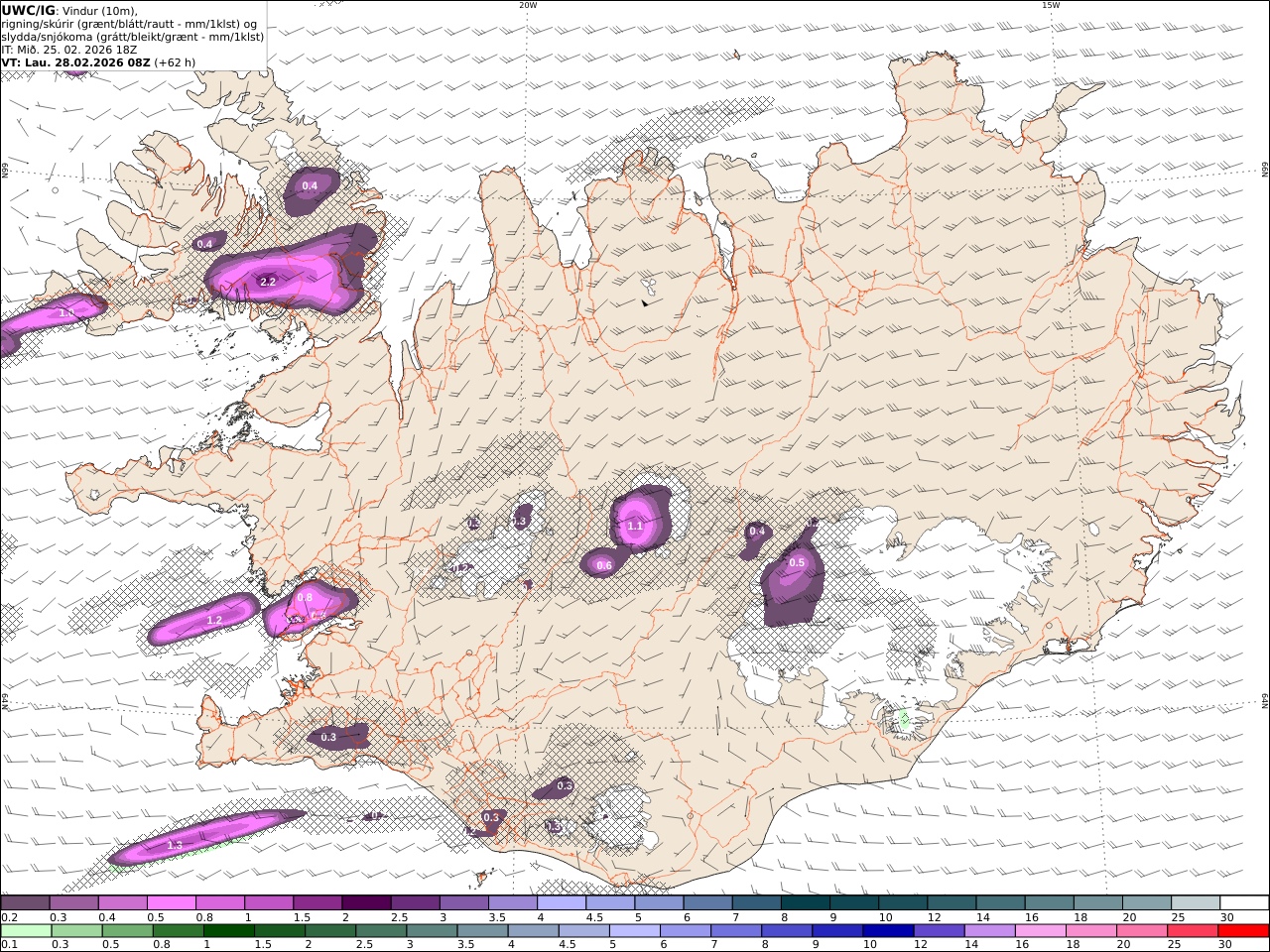
Task: Click the large purple snow cell in Westfjords
Action: (x=293, y=271)
